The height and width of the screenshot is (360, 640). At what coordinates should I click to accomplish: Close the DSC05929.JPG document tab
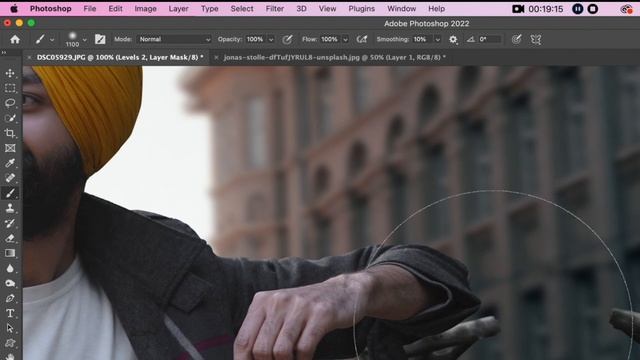[x=29, y=58]
